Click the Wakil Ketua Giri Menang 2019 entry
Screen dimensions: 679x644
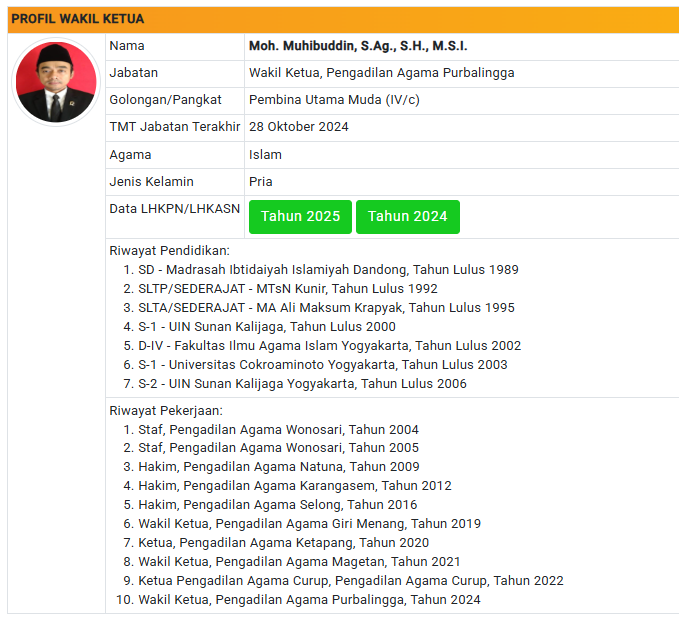[309, 524]
